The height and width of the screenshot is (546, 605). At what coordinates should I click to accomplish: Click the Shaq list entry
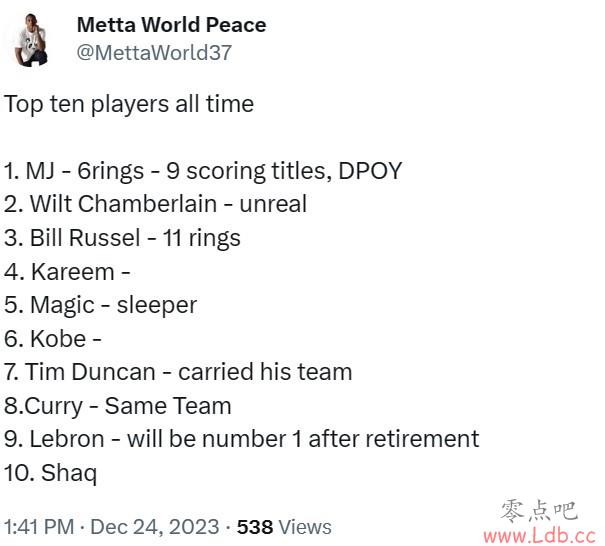pyautogui.click(x=51, y=473)
